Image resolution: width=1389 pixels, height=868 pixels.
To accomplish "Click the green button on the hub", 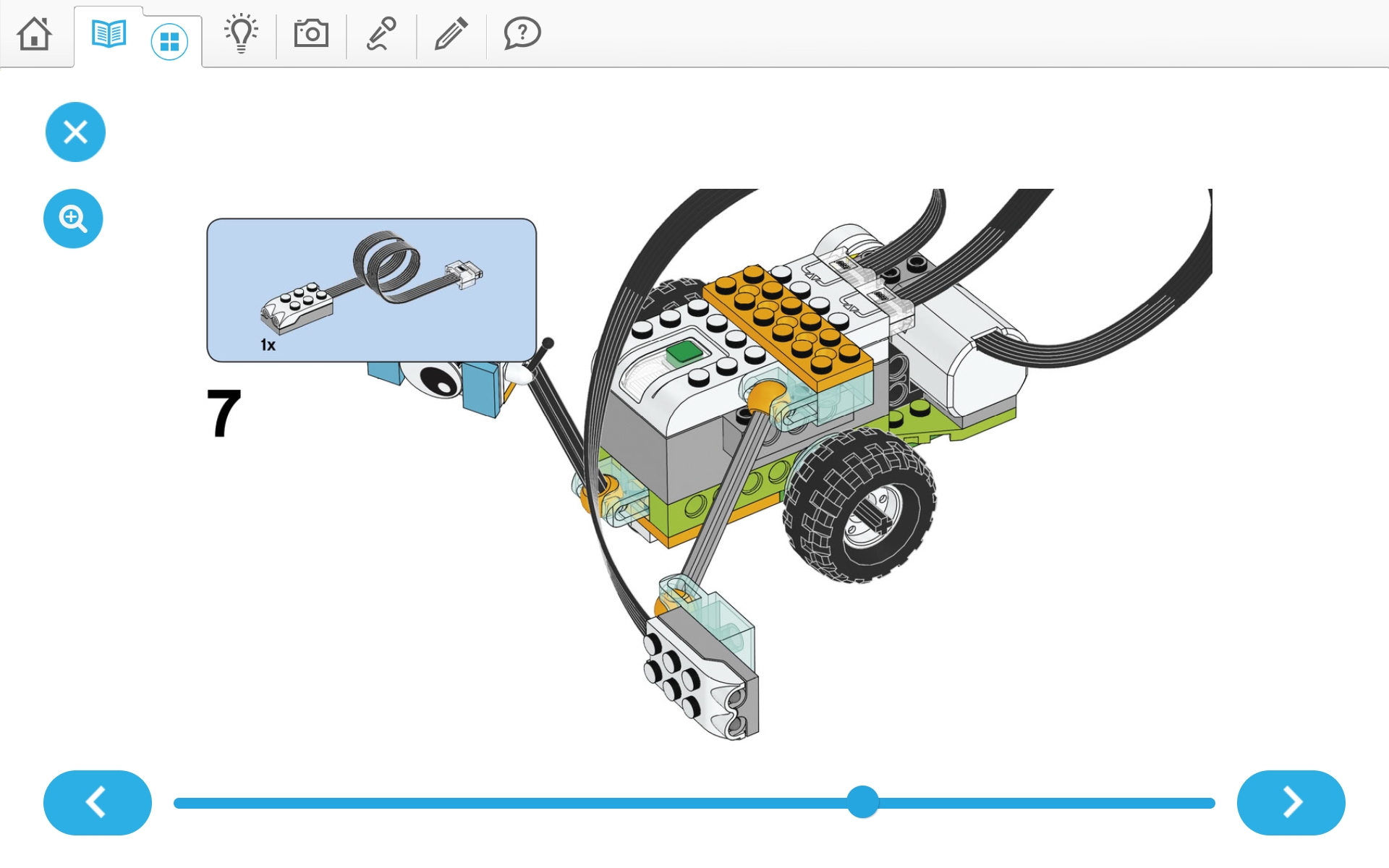I will (684, 353).
